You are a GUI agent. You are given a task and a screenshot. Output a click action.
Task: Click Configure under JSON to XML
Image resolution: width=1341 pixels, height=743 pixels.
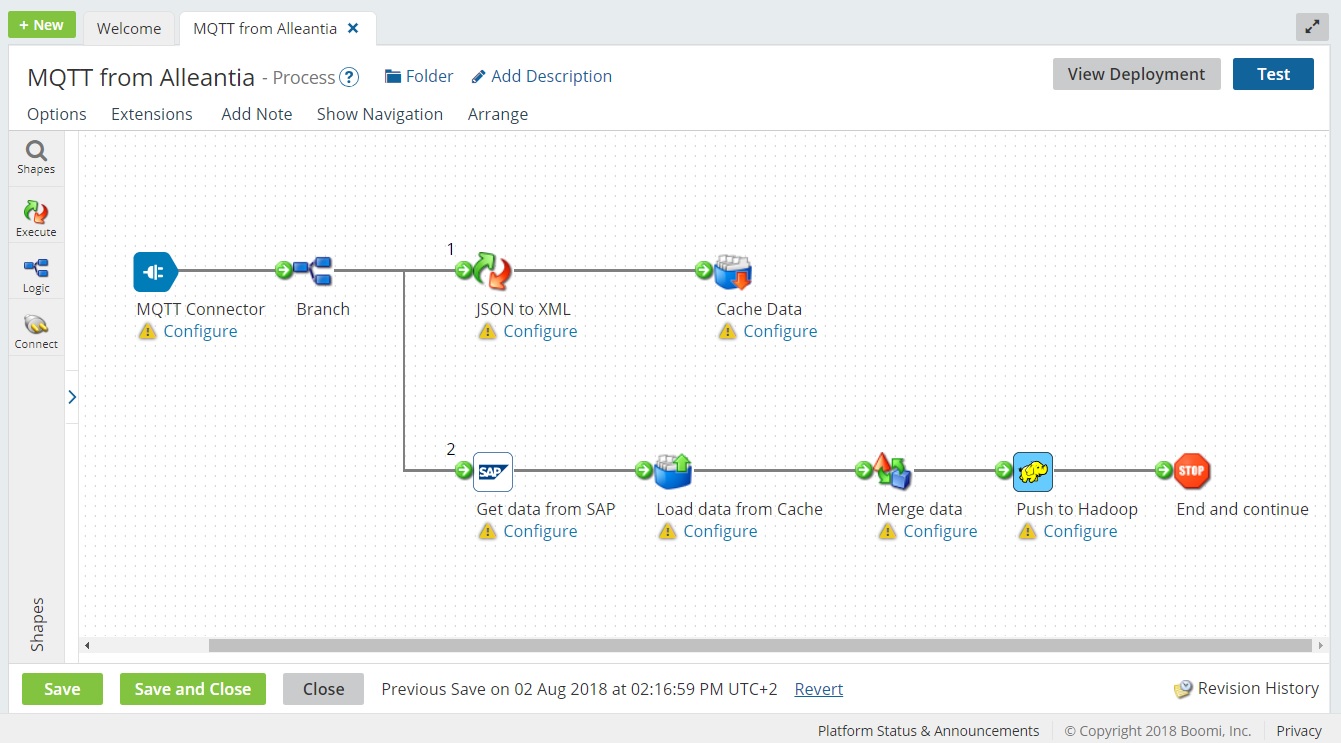[x=540, y=331]
